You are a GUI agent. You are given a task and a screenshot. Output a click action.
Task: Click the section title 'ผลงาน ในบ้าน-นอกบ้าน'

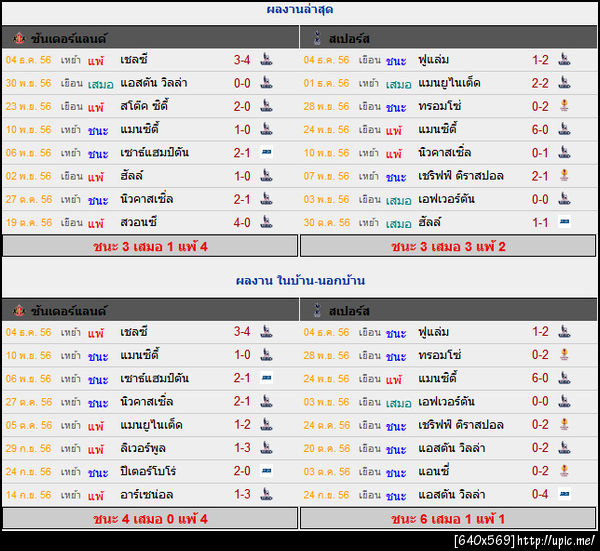click(x=300, y=281)
